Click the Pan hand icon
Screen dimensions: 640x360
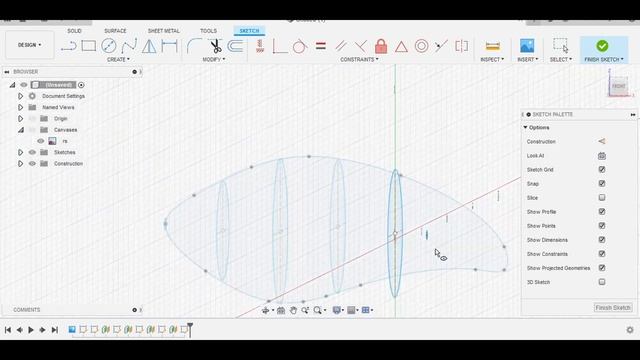point(293,310)
